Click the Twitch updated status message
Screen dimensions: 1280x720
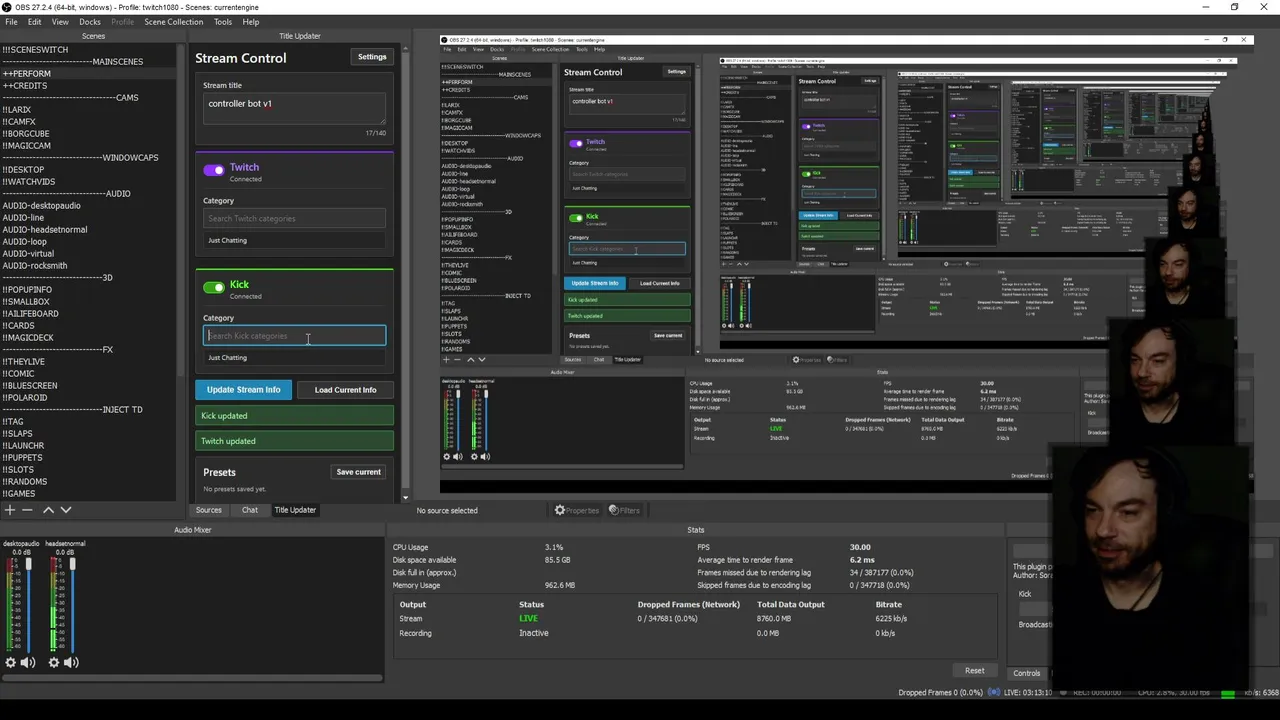pos(295,441)
